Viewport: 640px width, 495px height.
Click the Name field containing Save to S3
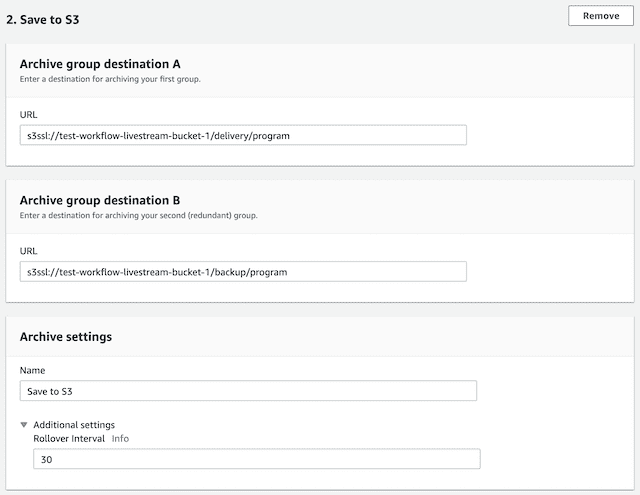click(248, 391)
